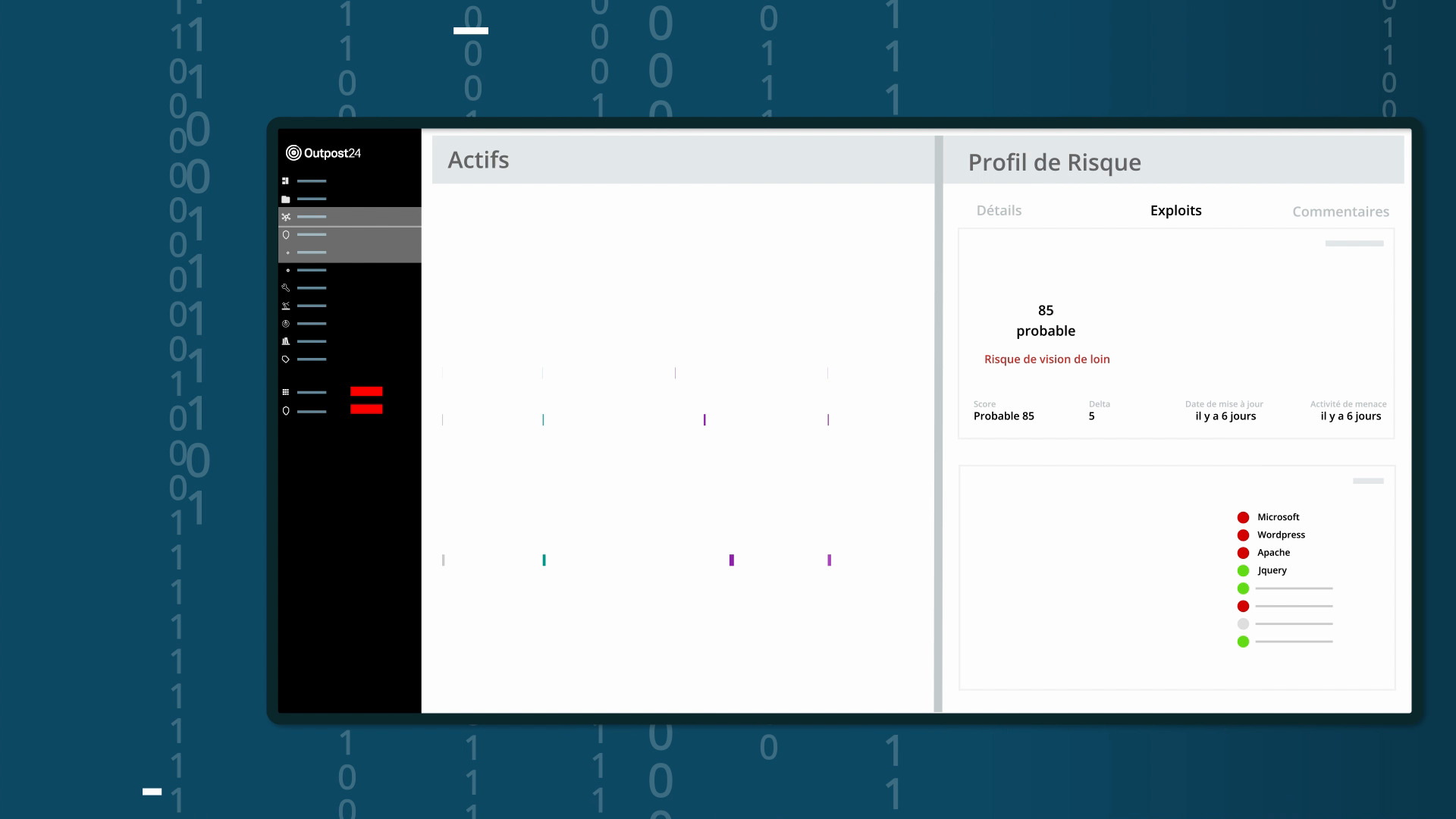The width and height of the screenshot is (1456, 819).
Task: Switch to the Commentaires tab
Action: pyautogui.click(x=1340, y=212)
